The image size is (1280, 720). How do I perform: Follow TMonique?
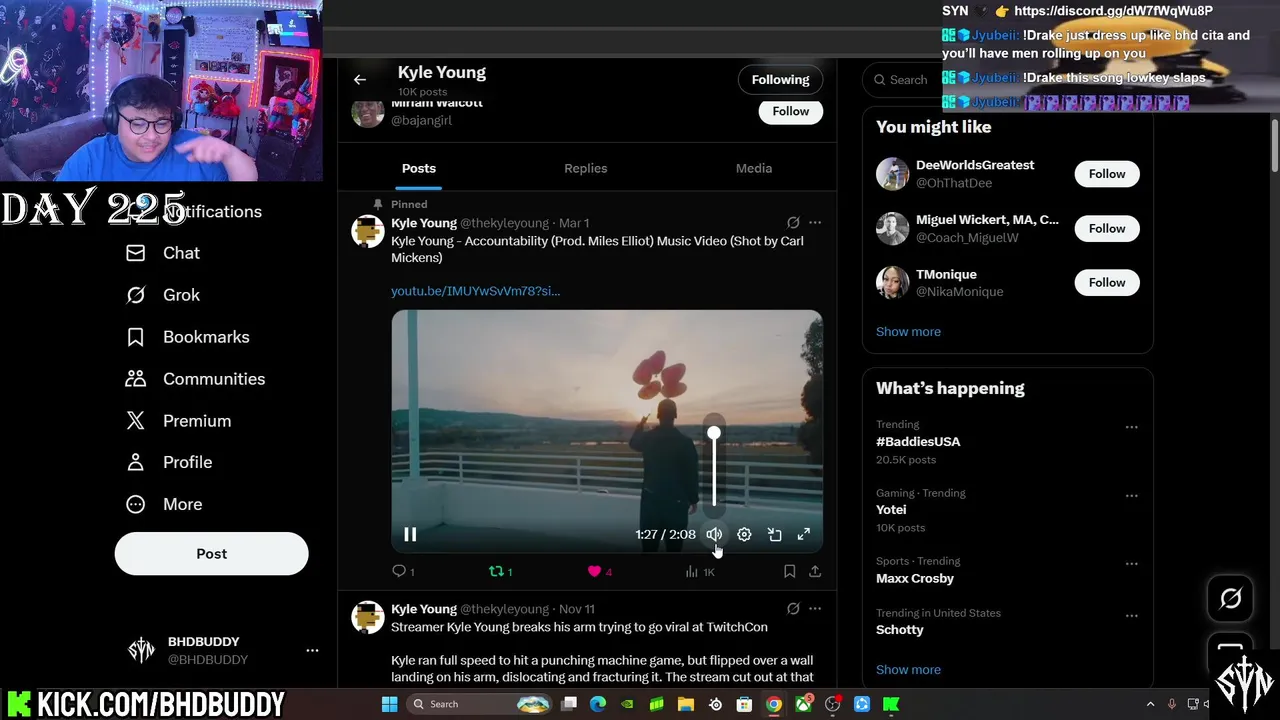click(x=1107, y=282)
